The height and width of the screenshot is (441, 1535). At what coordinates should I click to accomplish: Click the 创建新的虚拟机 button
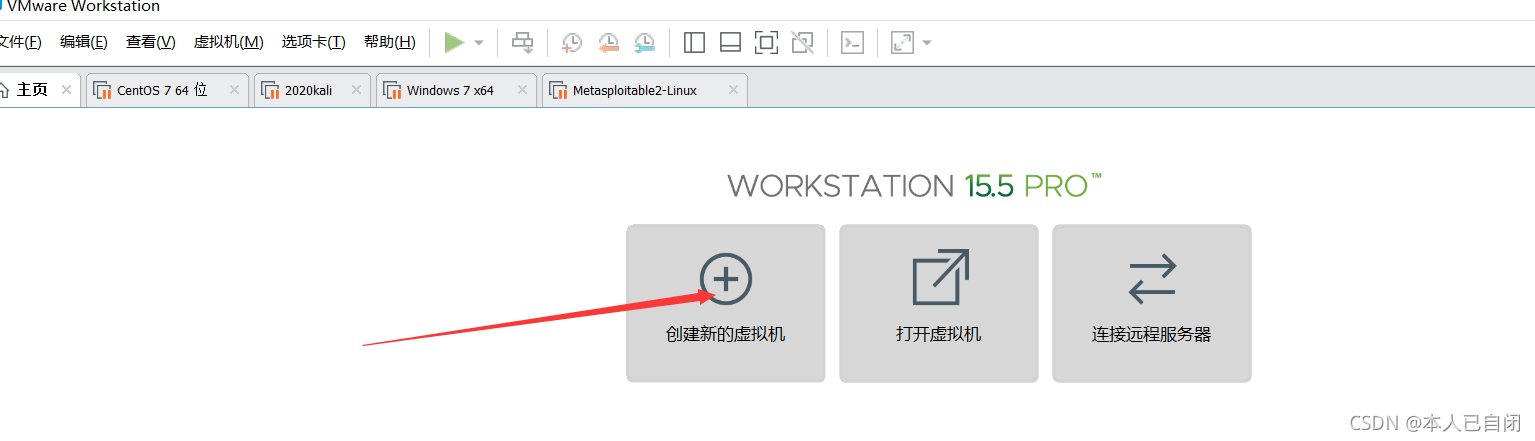pos(726,303)
